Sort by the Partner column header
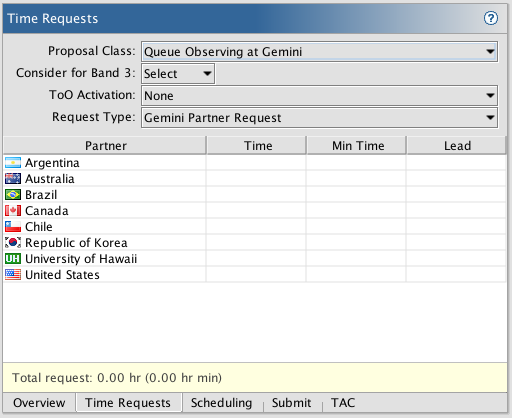 [105, 146]
